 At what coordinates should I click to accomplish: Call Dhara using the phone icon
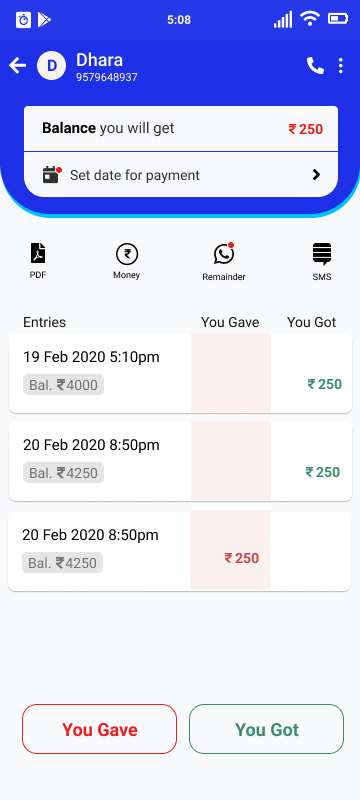point(315,65)
